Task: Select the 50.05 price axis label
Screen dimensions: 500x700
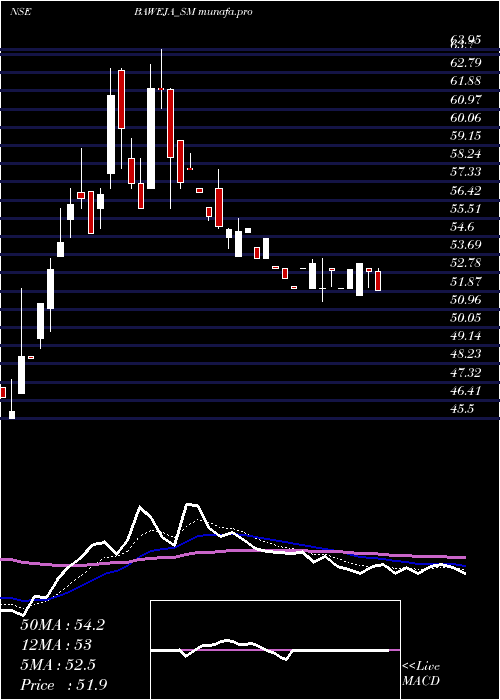Action: point(466,318)
